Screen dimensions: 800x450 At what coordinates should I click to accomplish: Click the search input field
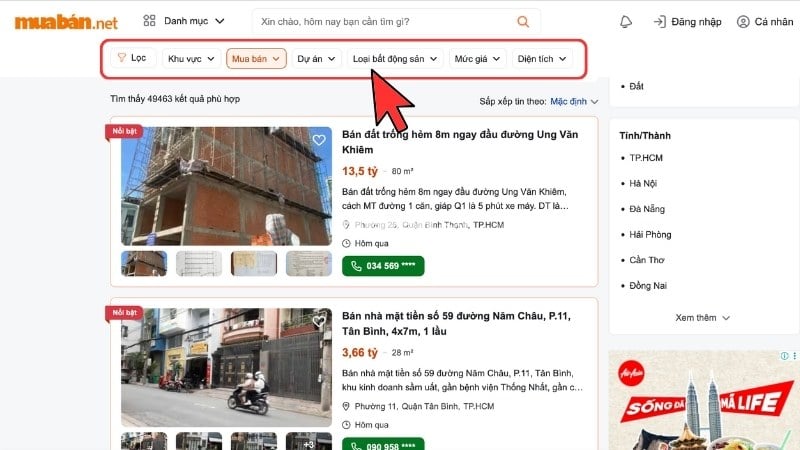click(x=380, y=21)
